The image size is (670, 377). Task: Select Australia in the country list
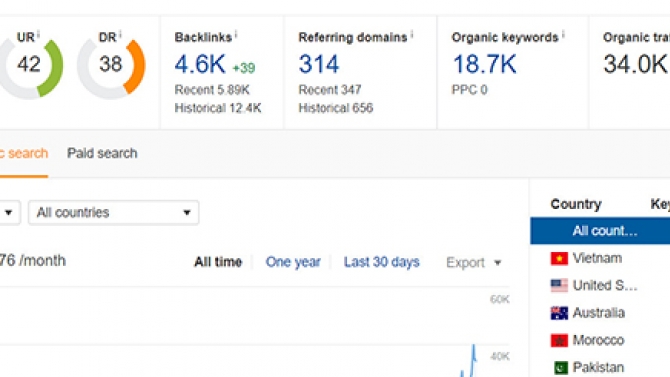coord(599,313)
